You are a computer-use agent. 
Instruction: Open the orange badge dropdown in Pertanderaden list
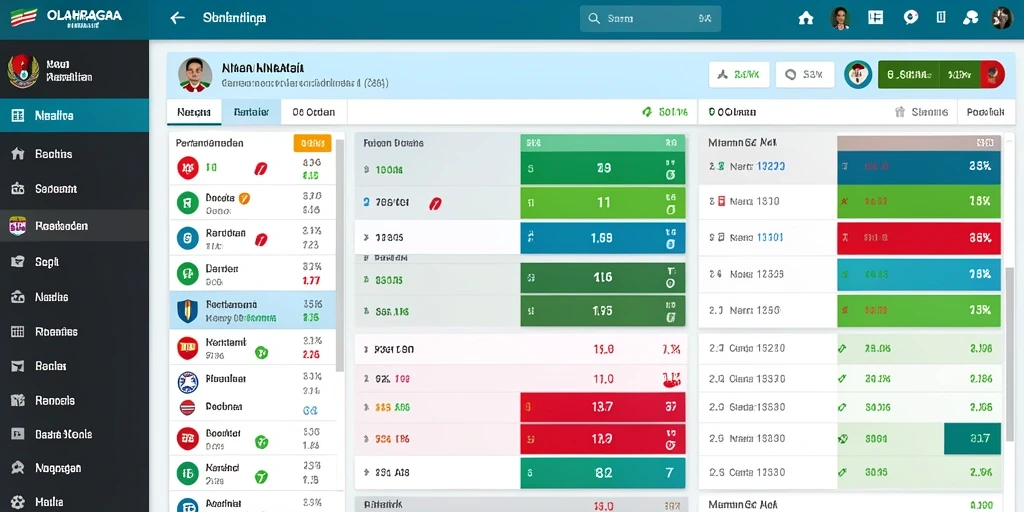pos(312,143)
